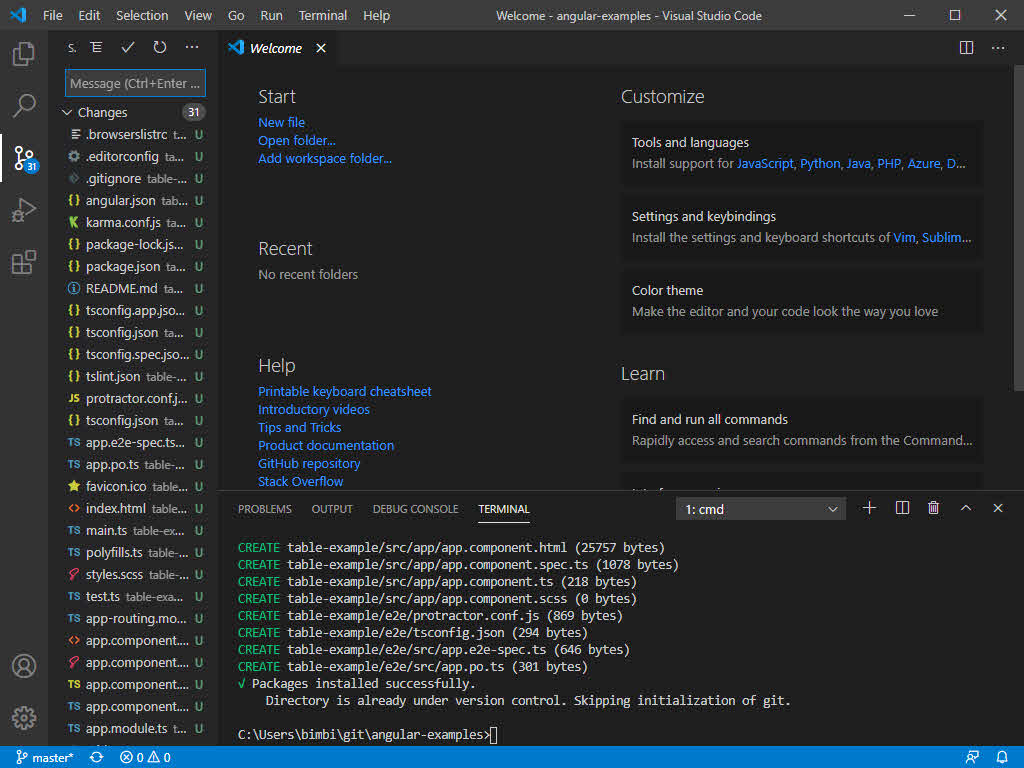Open the terminal selector dropdown '1: cmd'

[x=761, y=509]
